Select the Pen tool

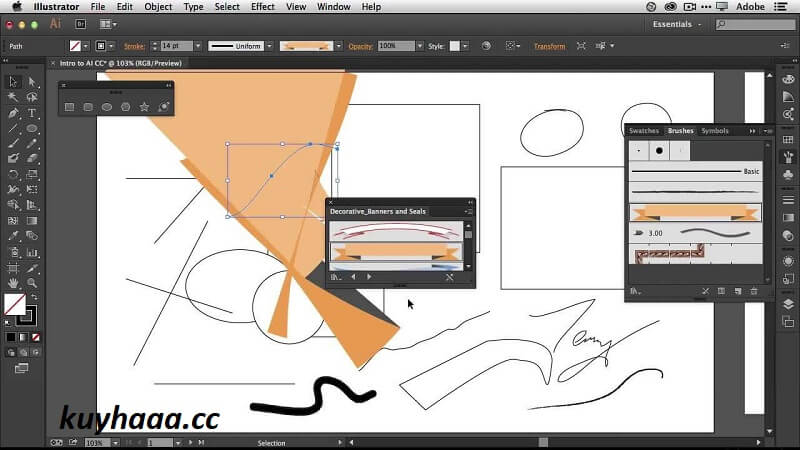[x=13, y=113]
